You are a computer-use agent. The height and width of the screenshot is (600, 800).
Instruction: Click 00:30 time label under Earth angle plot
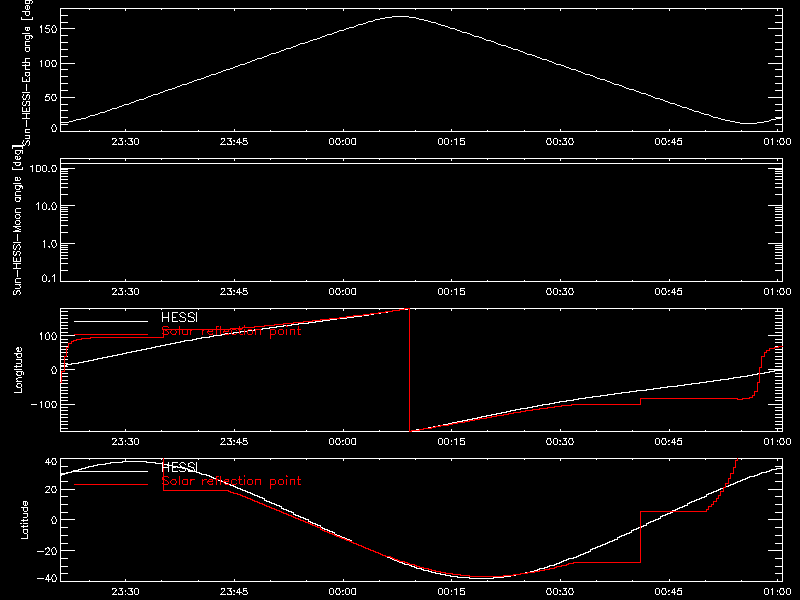coord(560,142)
